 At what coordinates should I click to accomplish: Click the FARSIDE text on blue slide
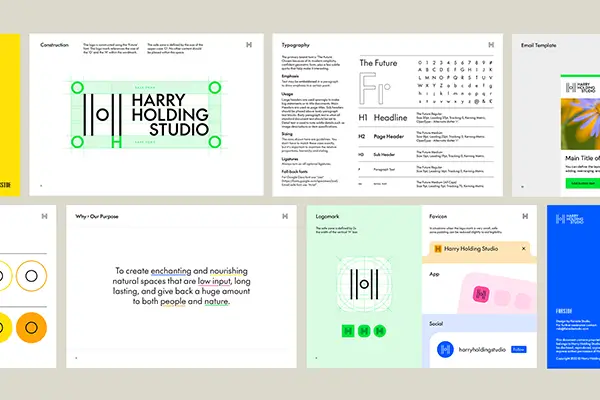pyautogui.click(x=564, y=311)
